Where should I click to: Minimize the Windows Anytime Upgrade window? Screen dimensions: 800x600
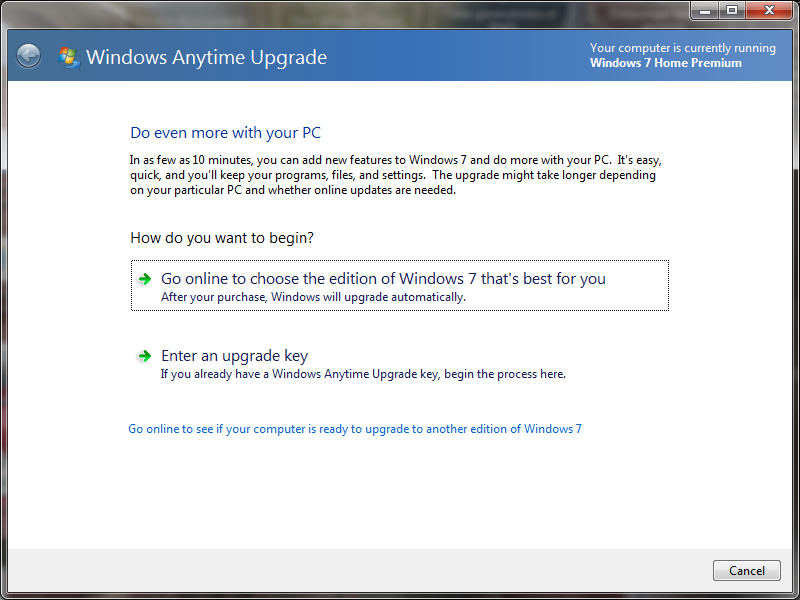[x=705, y=10]
